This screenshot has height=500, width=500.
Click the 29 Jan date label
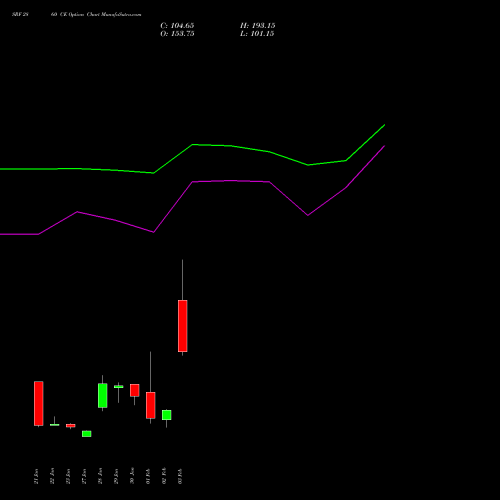pos(116,476)
